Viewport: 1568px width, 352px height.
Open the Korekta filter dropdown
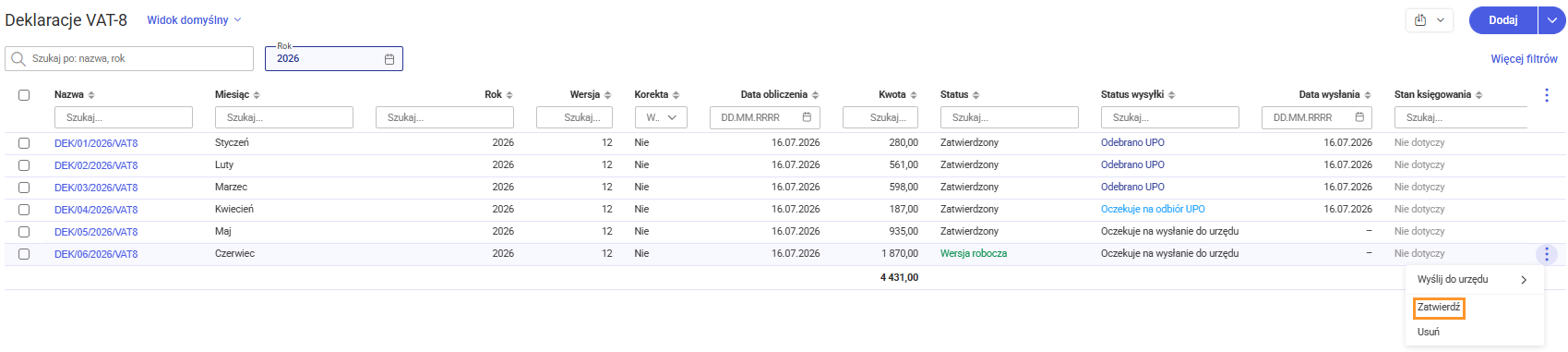[661, 117]
